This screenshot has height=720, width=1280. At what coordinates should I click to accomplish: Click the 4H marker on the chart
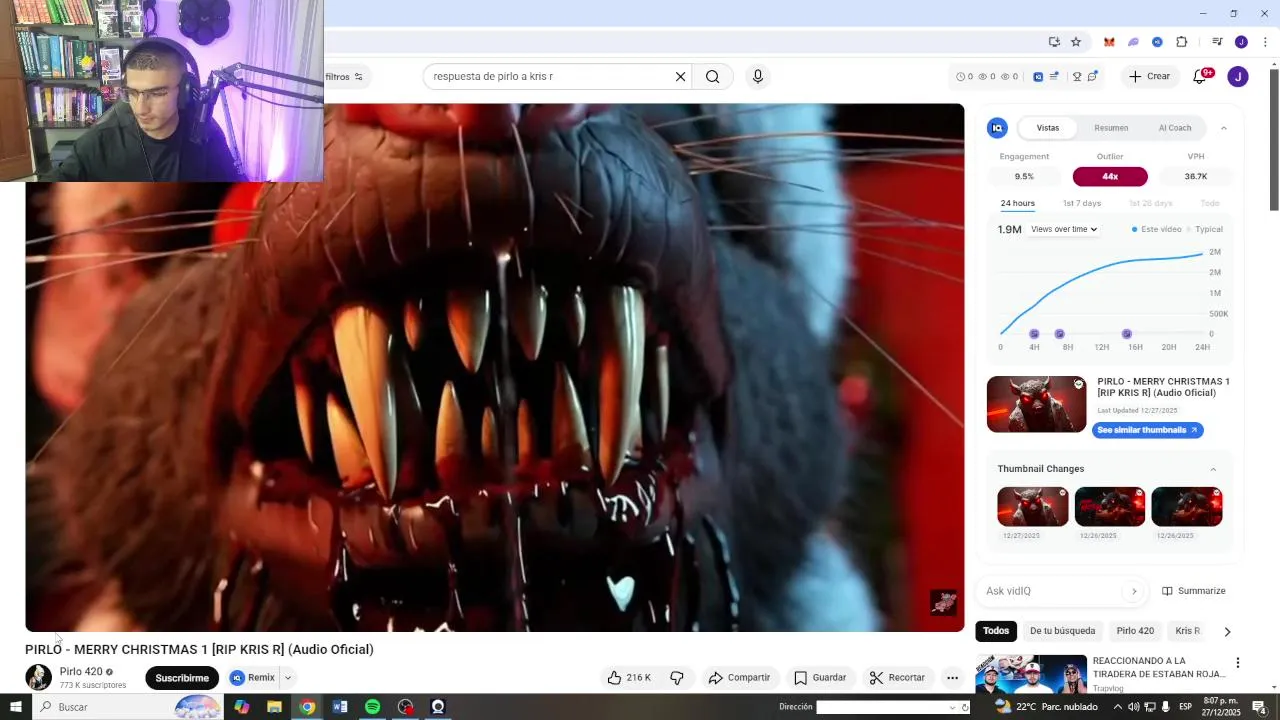click(x=1034, y=334)
